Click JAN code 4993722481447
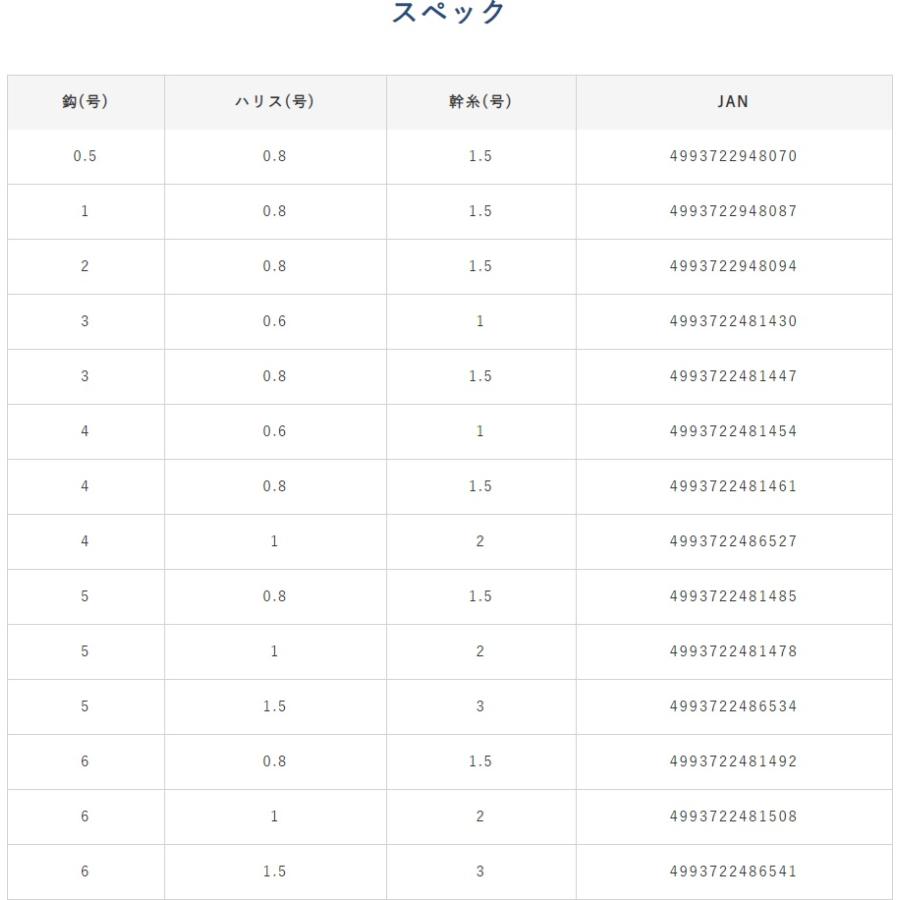The width and height of the screenshot is (900, 900). [733, 377]
